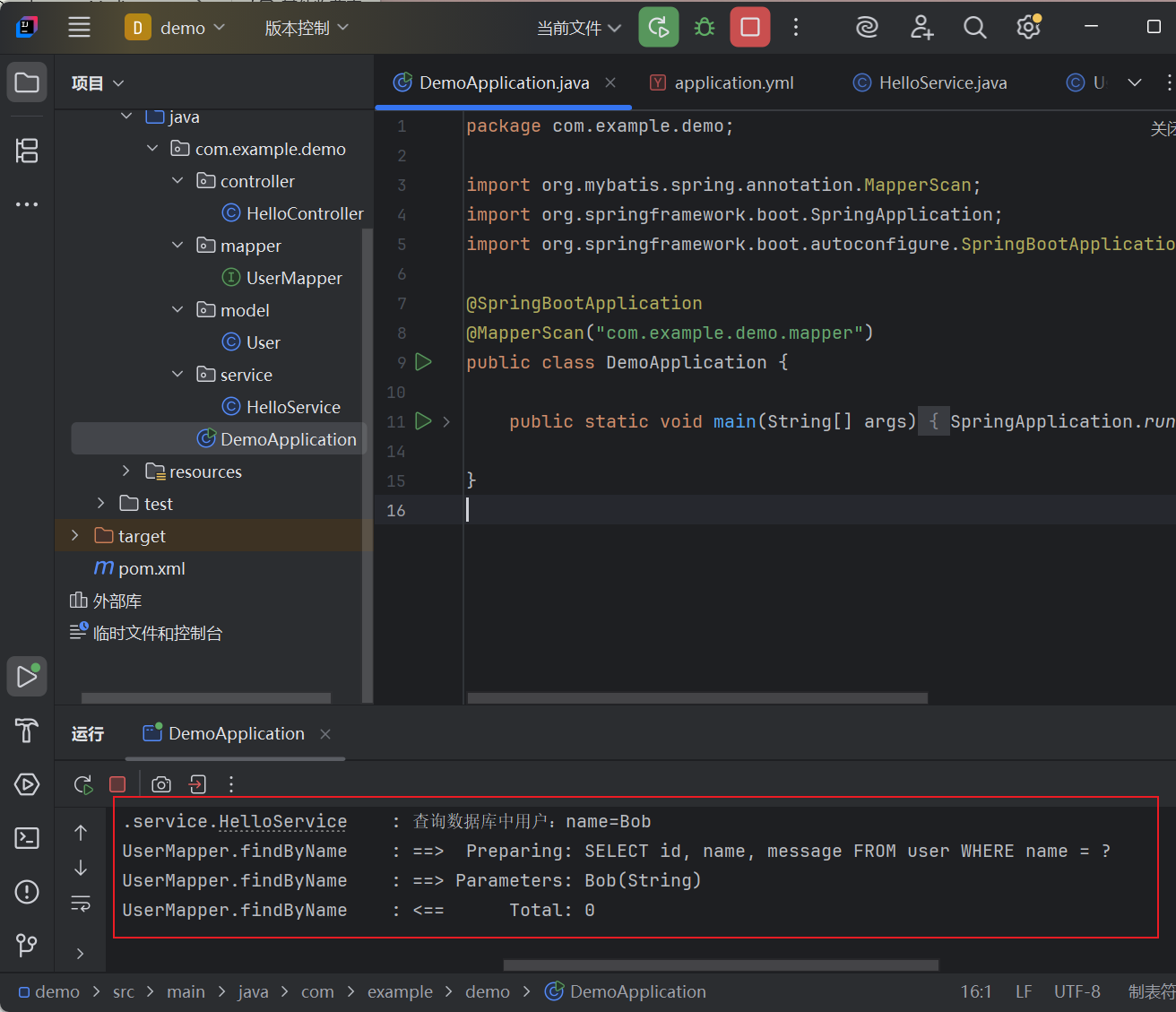
Task: Toggle soft-wrap in console
Action: coord(81,903)
